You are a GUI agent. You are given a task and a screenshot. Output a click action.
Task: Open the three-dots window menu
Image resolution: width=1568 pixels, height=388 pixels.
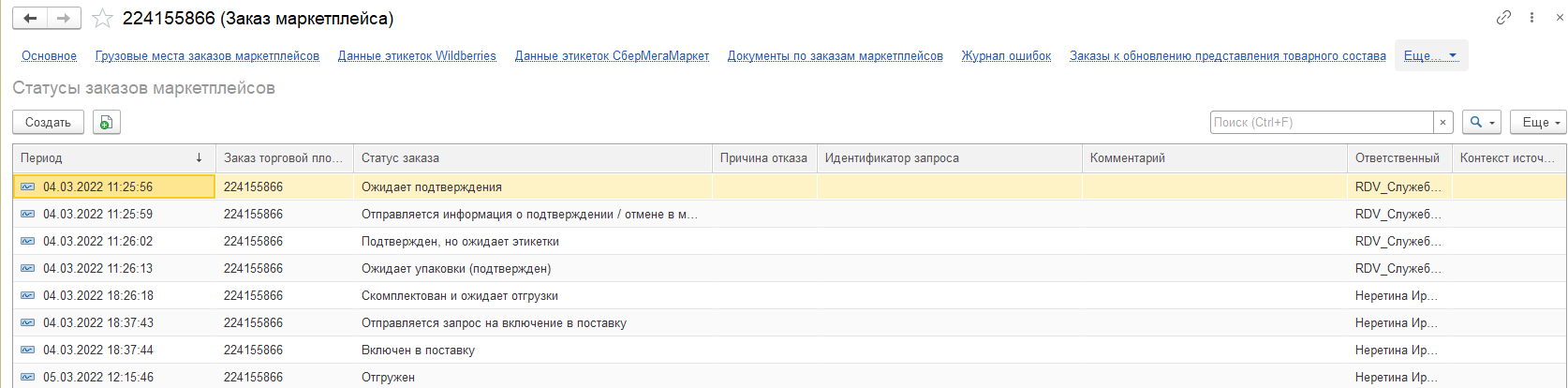[1531, 17]
